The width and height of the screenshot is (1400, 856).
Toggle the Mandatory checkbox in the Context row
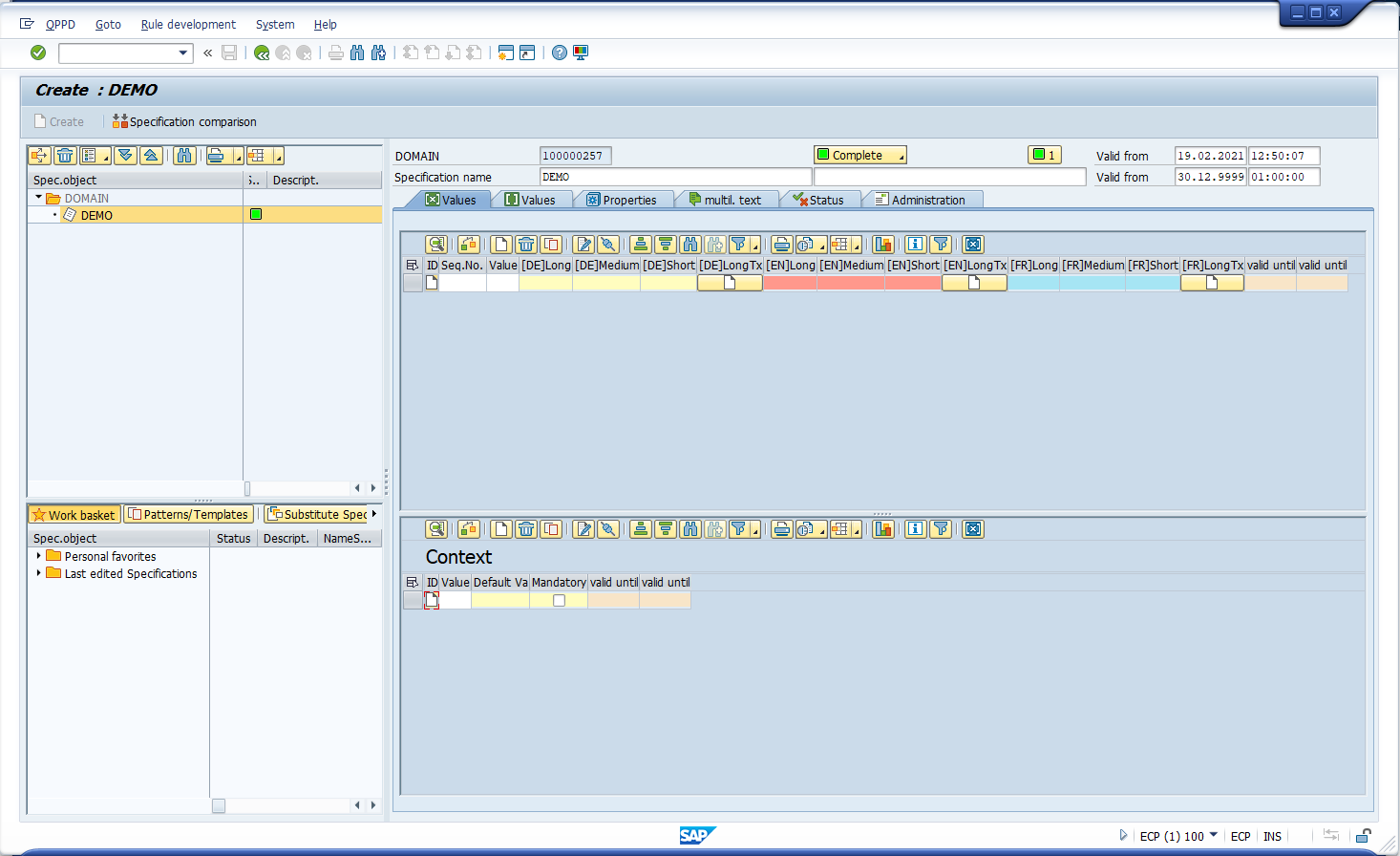pos(558,600)
